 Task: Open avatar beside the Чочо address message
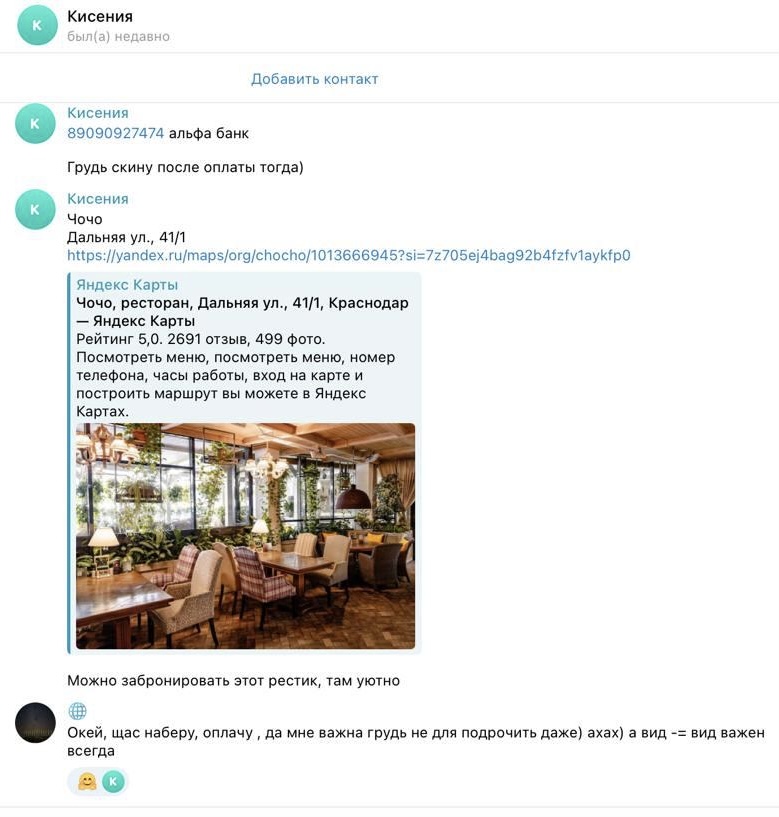click(x=35, y=209)
